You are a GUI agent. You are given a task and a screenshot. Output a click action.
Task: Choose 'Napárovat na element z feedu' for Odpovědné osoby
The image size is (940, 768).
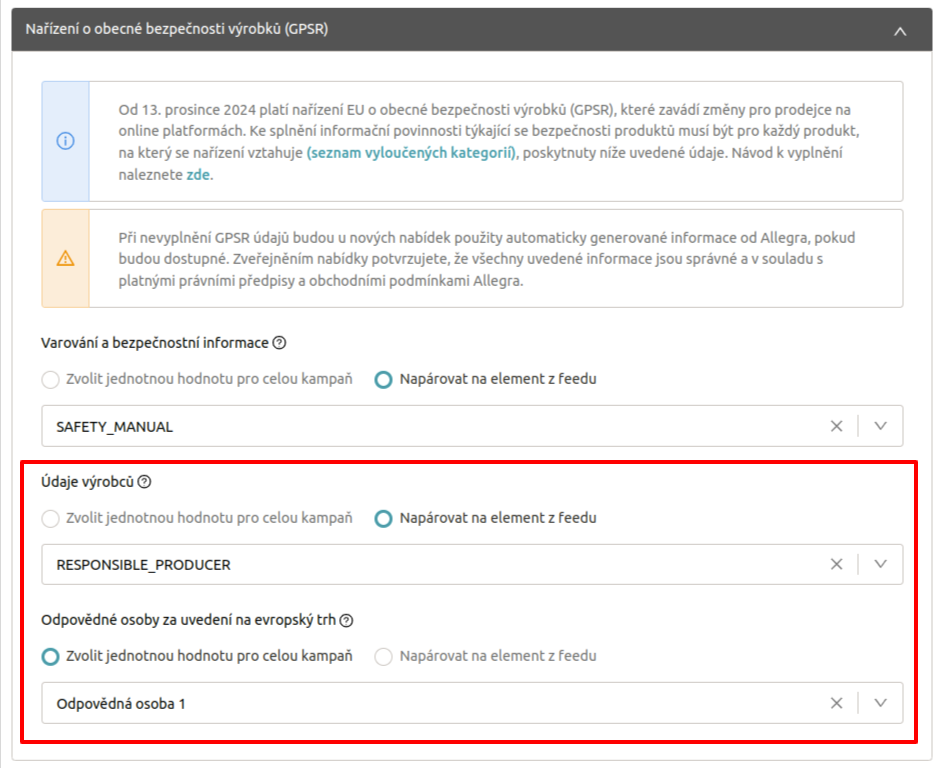point(383,657)
